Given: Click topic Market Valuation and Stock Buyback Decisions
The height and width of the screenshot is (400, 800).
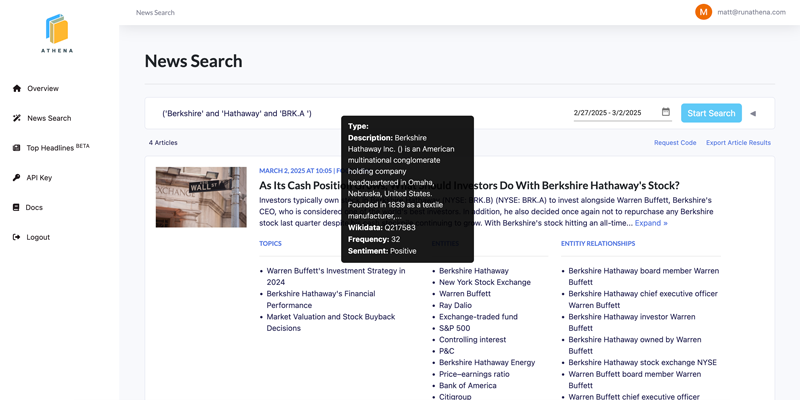Looking at the screenshot, I should pos(331,322).
